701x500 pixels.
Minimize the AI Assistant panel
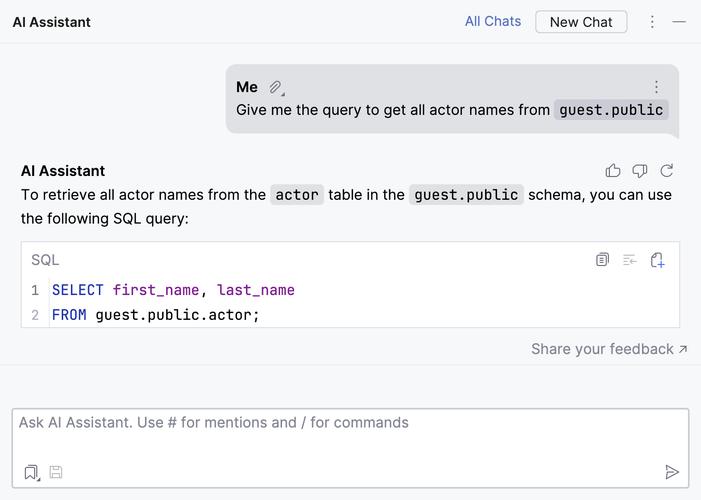pos(679,21)
